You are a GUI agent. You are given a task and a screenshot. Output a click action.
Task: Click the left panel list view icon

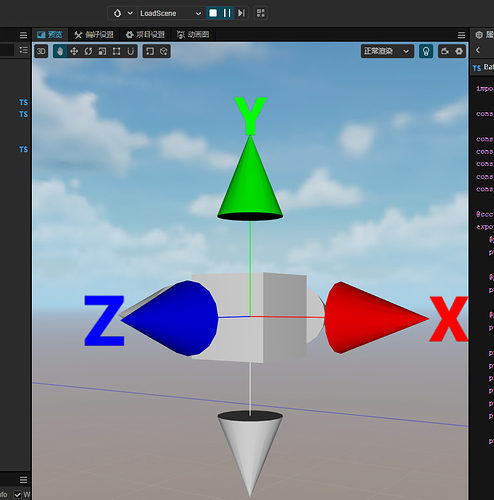tap(23, 50)
